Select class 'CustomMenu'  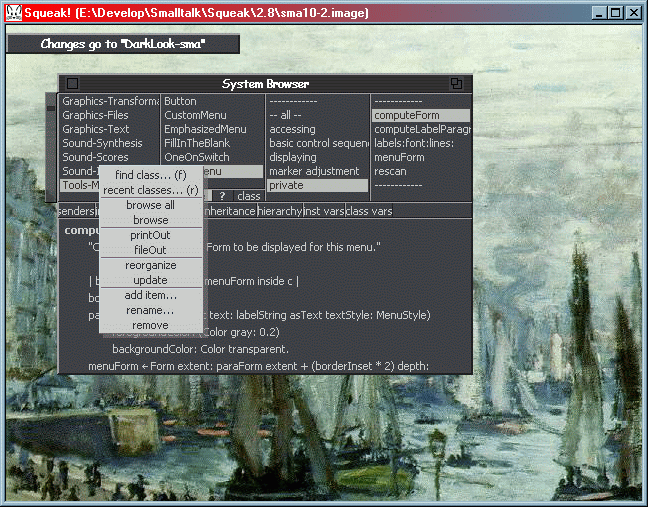tap(212, 115)
